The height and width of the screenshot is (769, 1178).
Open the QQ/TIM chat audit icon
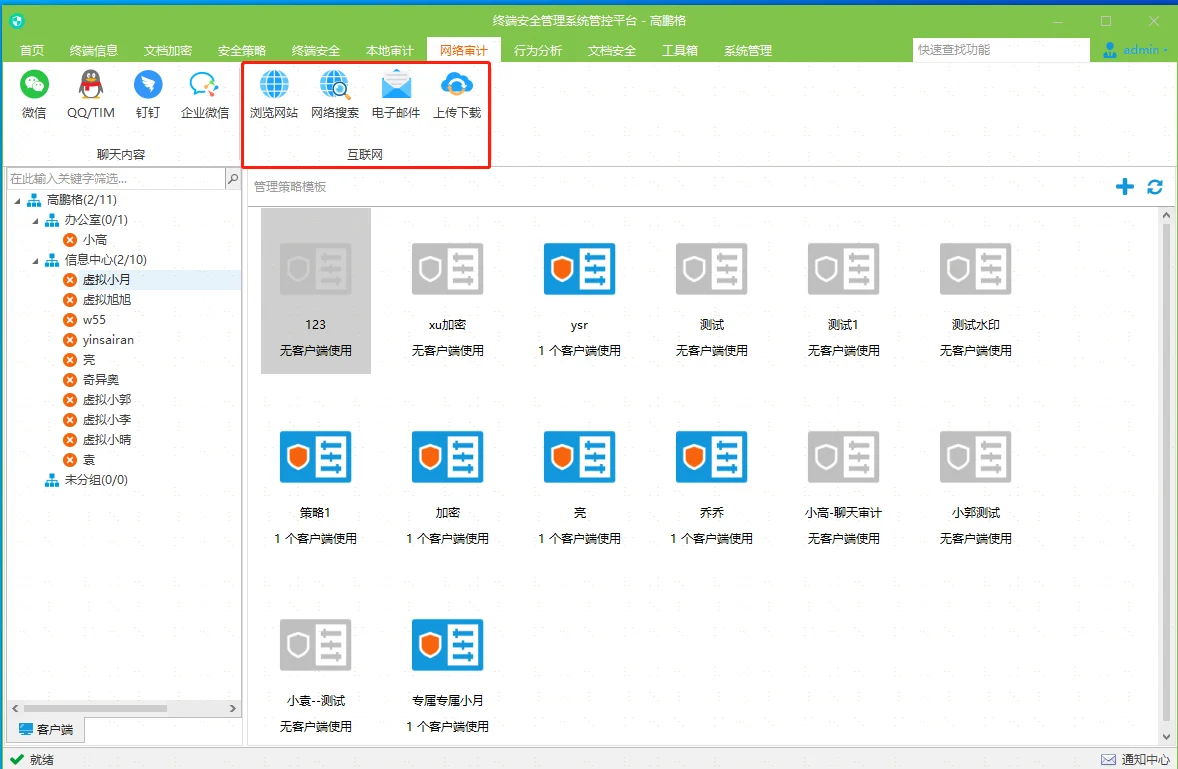(x=91, y=94)
